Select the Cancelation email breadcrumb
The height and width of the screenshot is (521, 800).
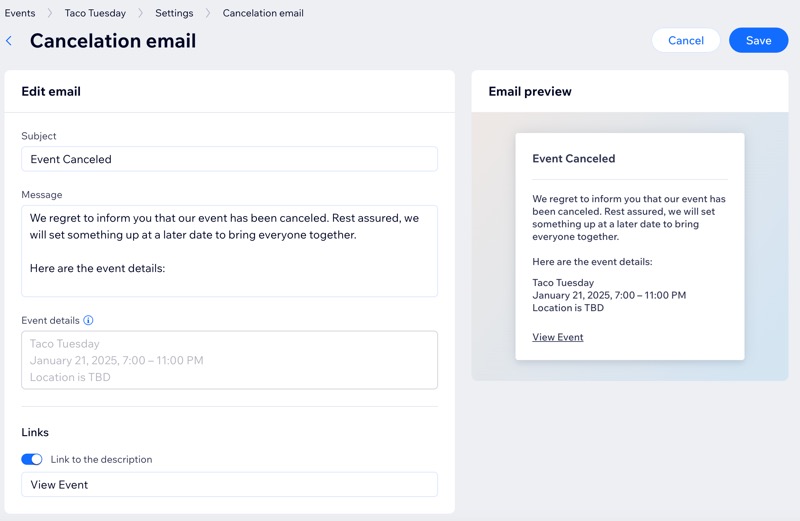pyautogui.click(x=263, y=13)
